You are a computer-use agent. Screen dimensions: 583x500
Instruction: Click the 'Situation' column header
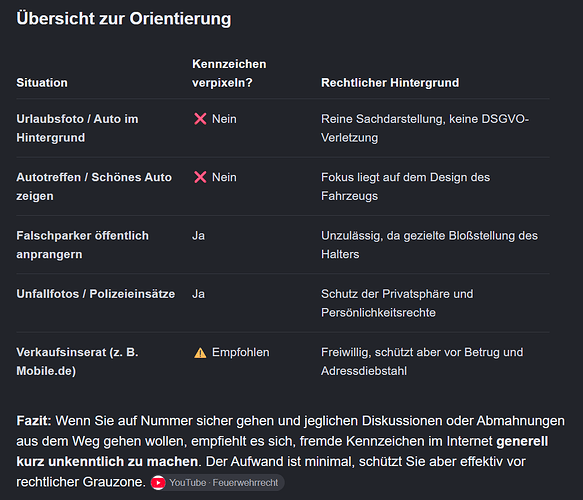[x=42, y=83]
